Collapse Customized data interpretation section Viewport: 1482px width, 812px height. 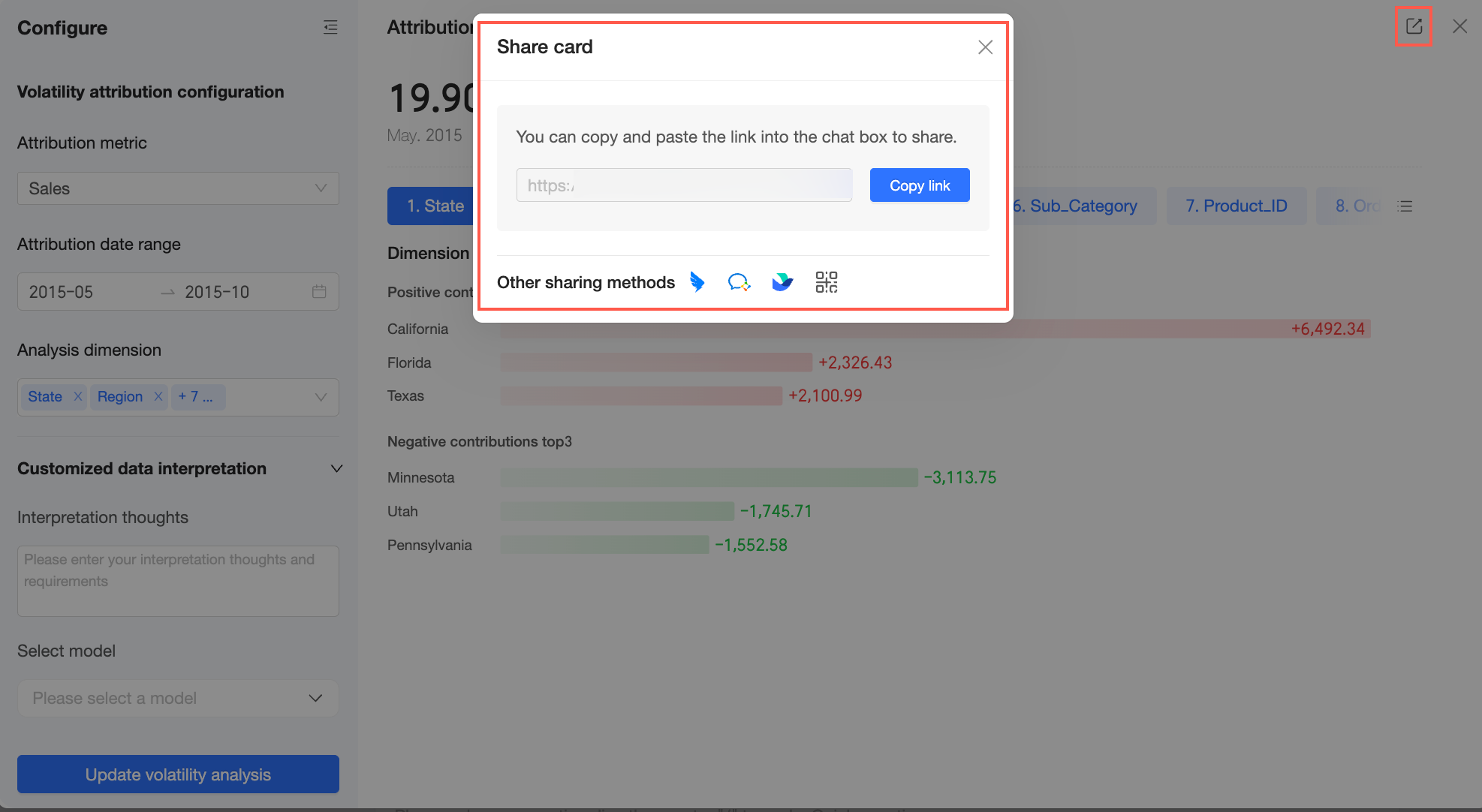point(336,468)
